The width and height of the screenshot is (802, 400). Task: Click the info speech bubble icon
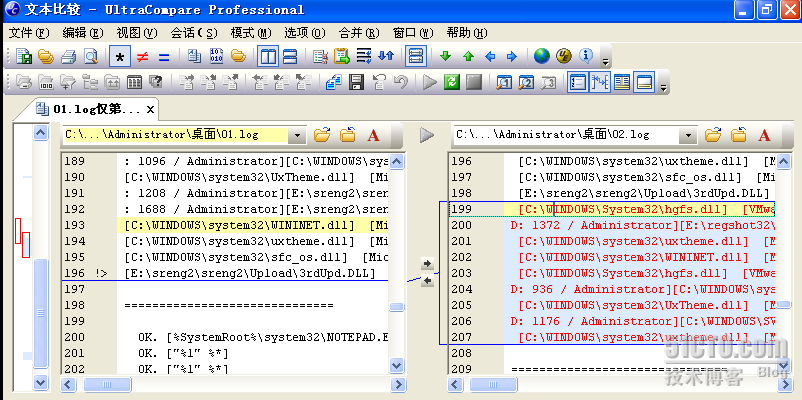click(x=586, y=56)
